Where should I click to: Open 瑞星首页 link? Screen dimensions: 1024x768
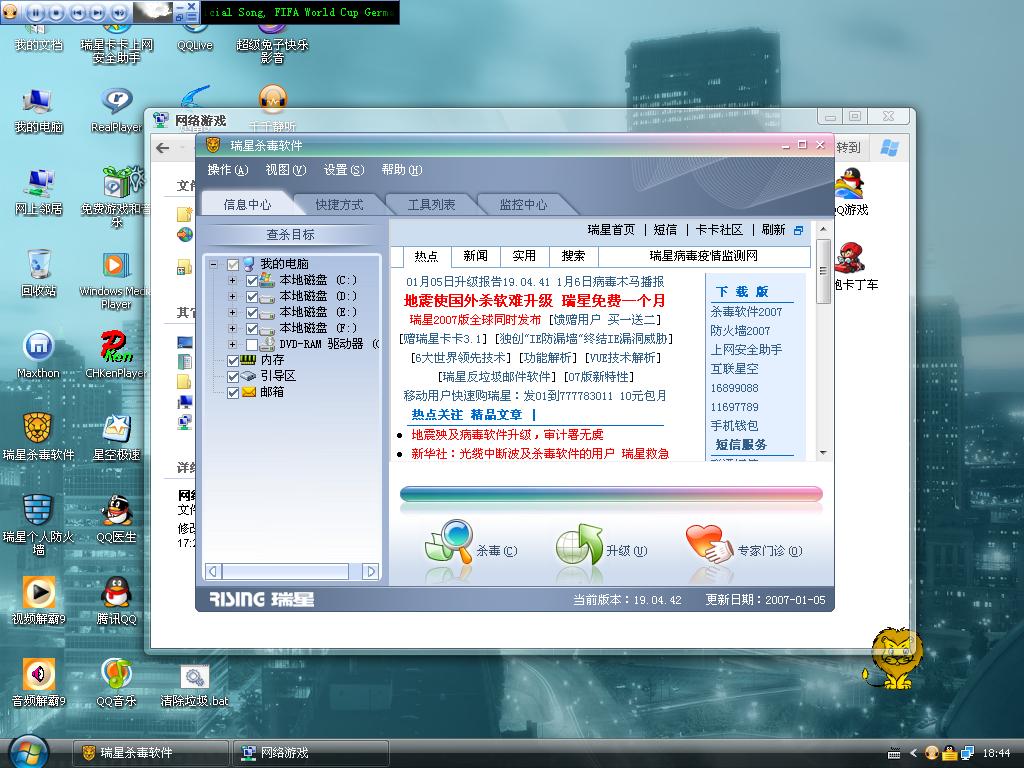click(x=611, y=230)
